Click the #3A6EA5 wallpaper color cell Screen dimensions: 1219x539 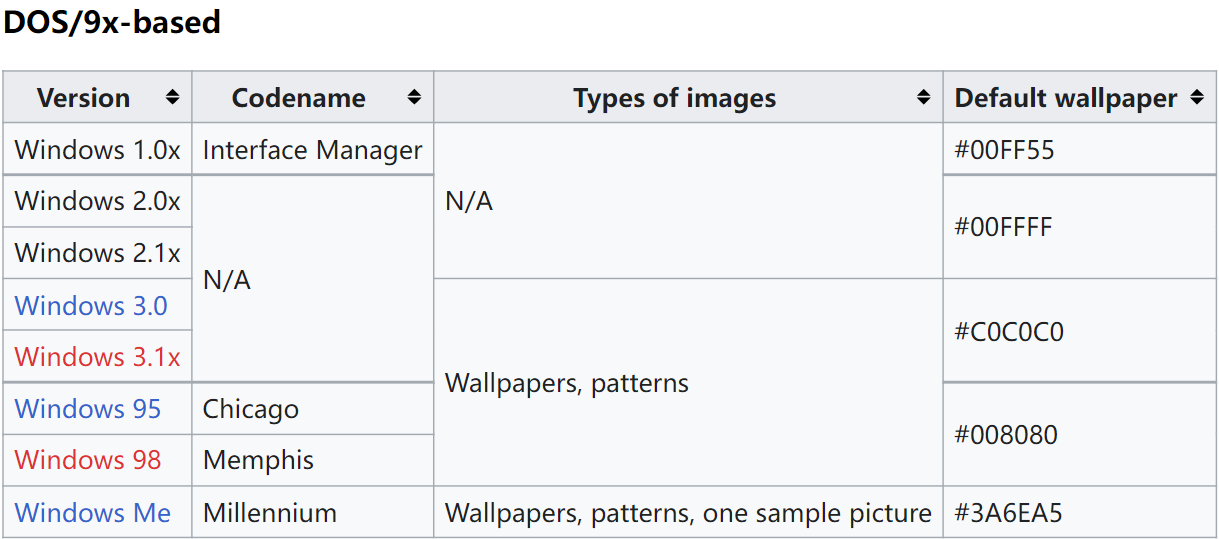(x=1008, y=513)
